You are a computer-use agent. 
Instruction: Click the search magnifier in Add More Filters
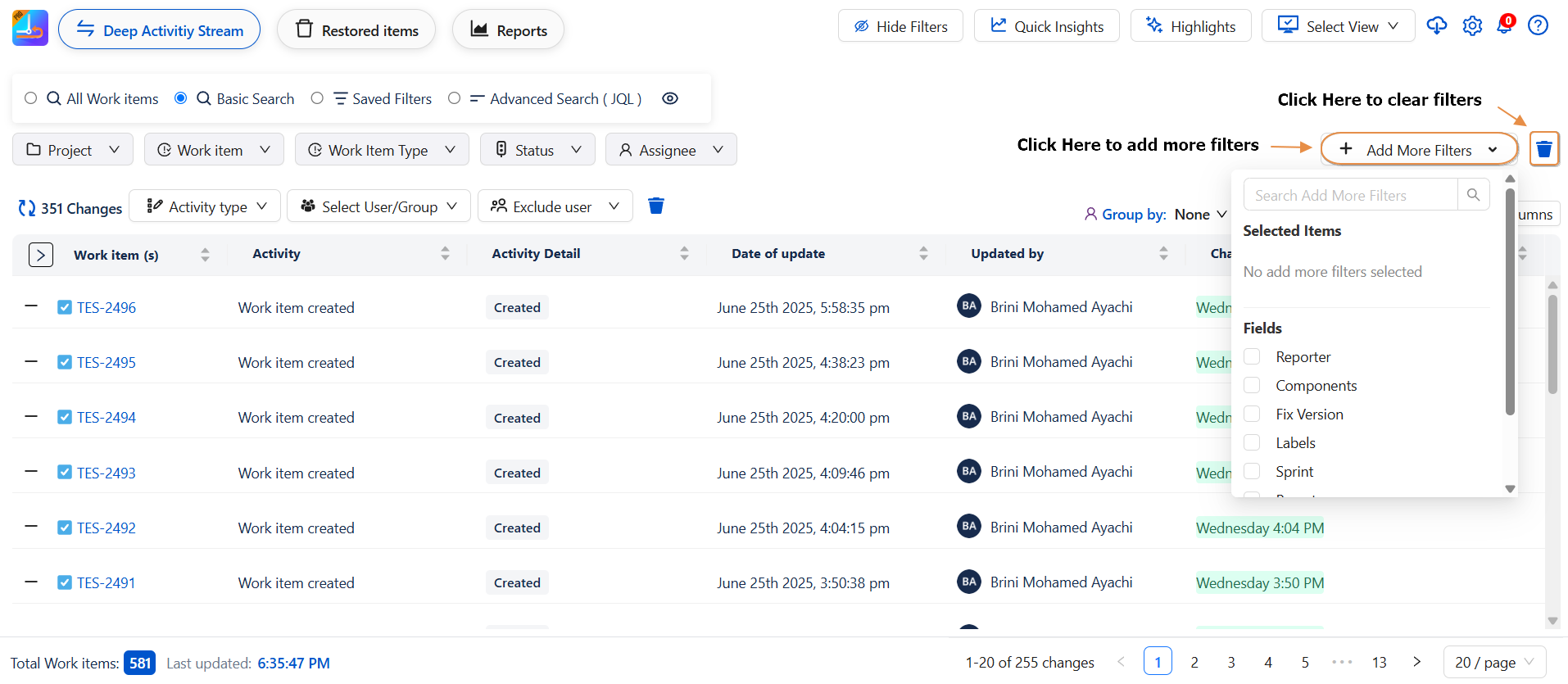pos(1472,195)
